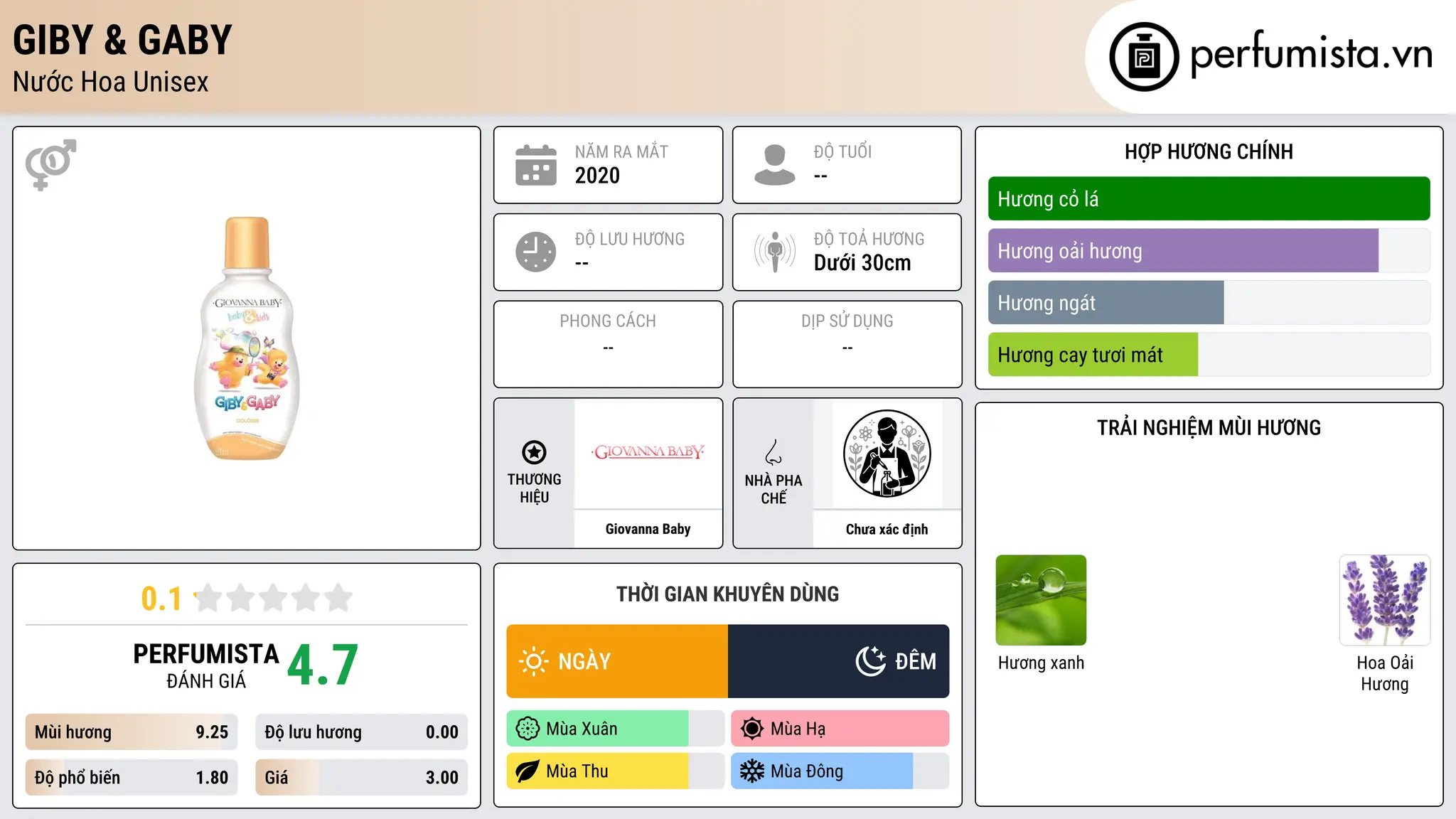Click the sillage projection icon
1456x819 pixels.
(775, 252)
